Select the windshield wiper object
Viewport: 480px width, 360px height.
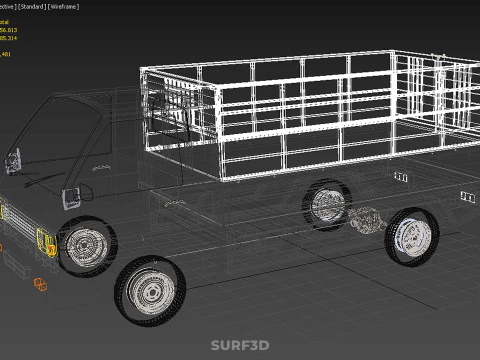44,179
